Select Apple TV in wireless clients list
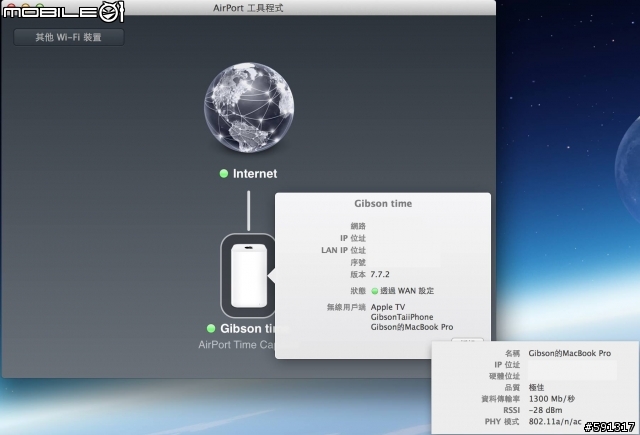 388,307
